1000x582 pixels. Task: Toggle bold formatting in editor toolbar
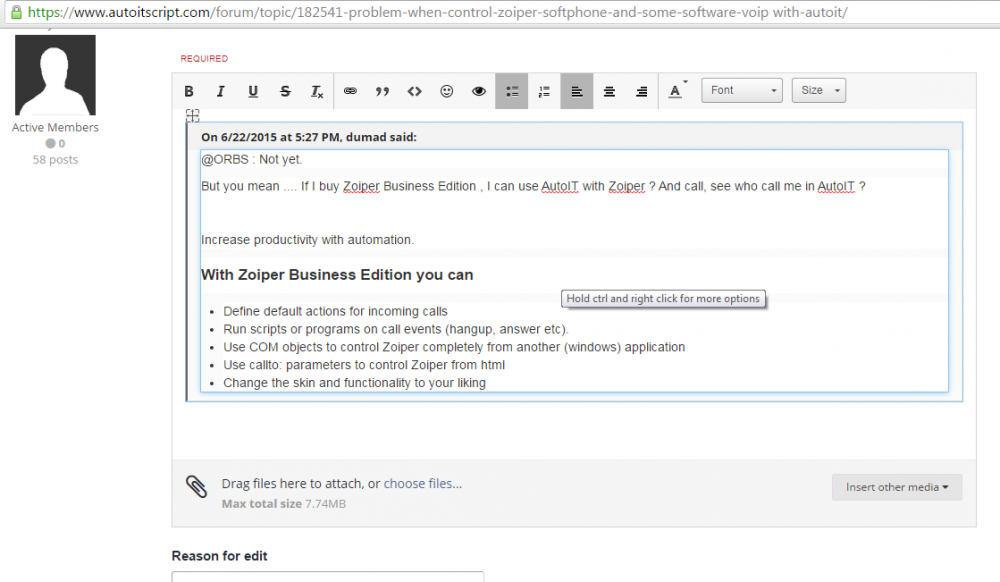[x=189, y=91]
